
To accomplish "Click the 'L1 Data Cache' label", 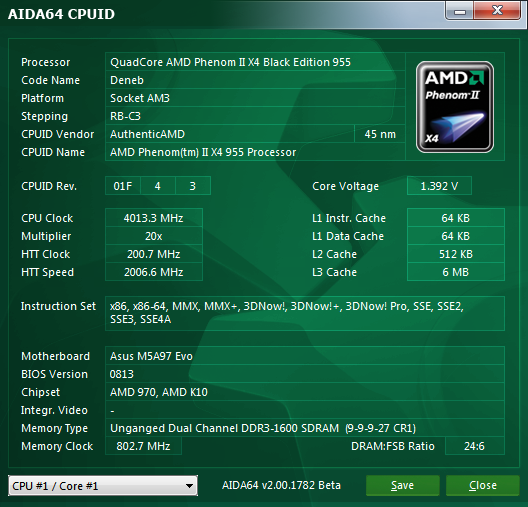I will [348, 236].
